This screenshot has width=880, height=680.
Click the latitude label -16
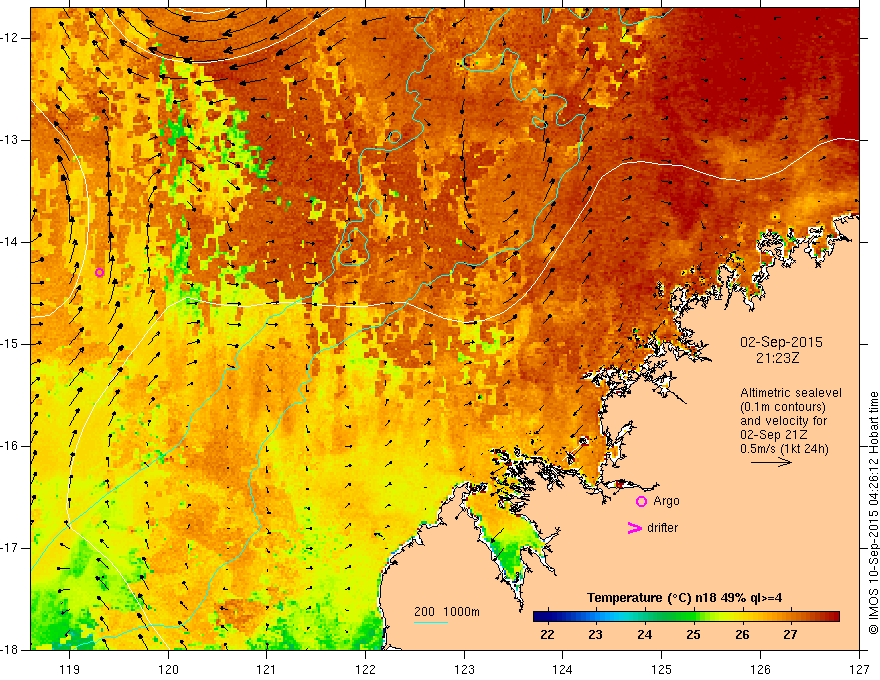10,446
